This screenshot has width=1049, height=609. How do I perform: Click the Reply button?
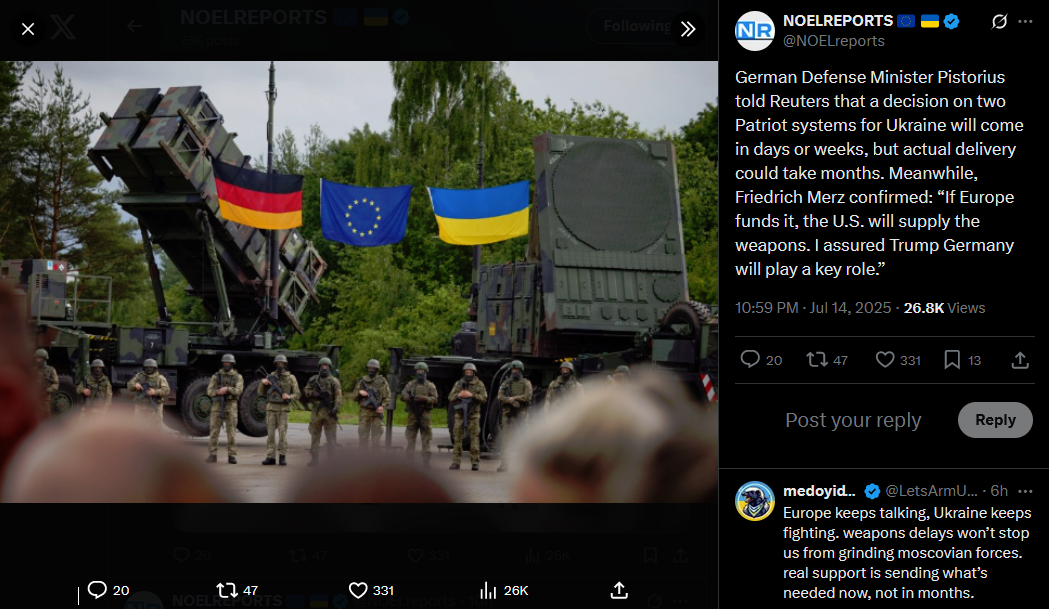pyautogui.click(x=995, y=420)
